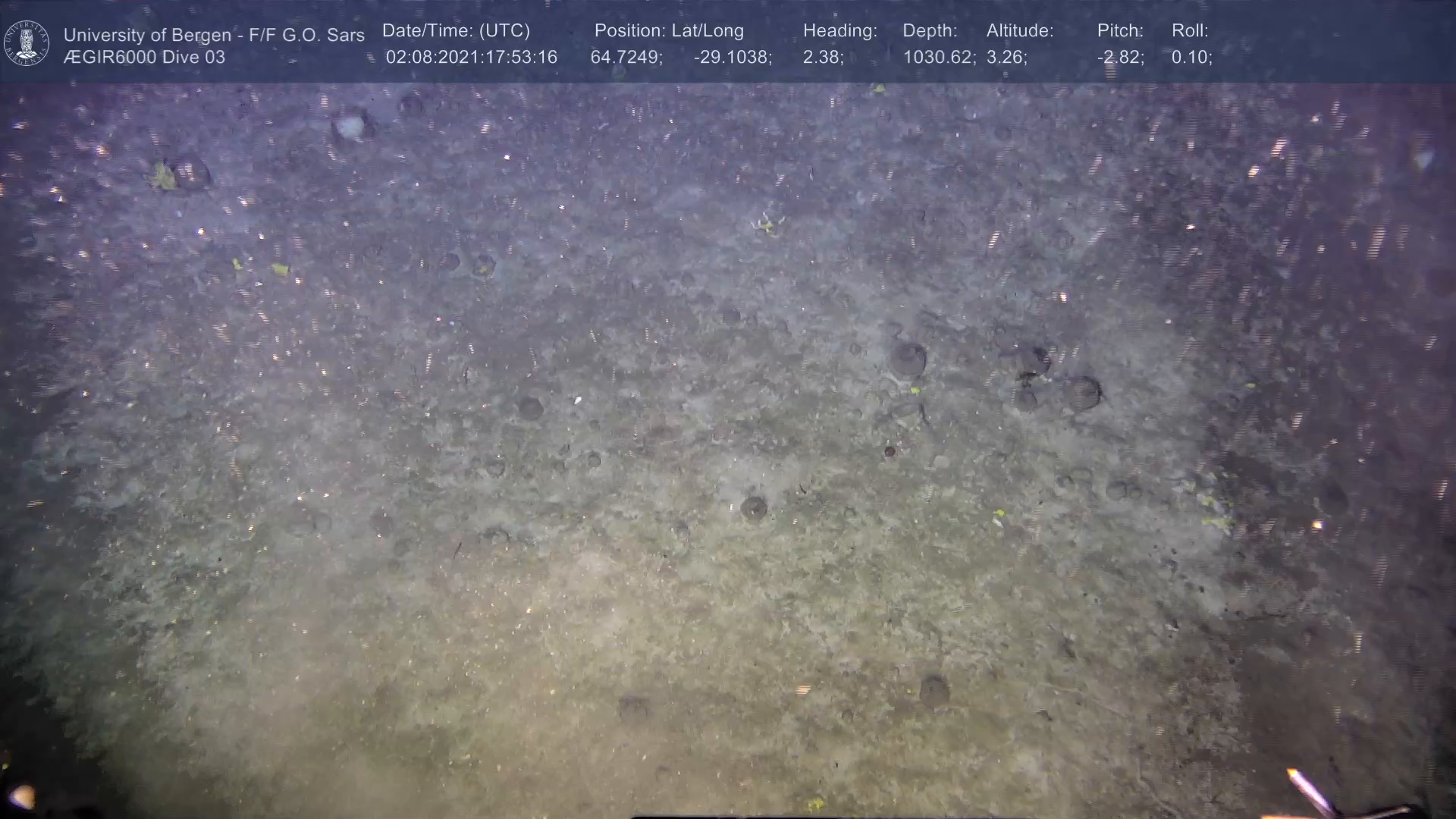Select the pitch value -2.82
Screen dimensions: 1456x819
pos(1120,58)
